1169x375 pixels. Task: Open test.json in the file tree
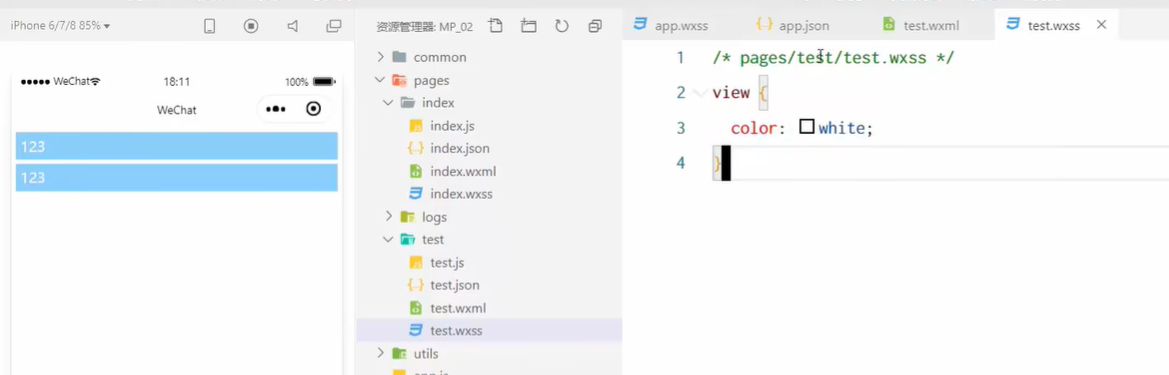tap(454, 285)
